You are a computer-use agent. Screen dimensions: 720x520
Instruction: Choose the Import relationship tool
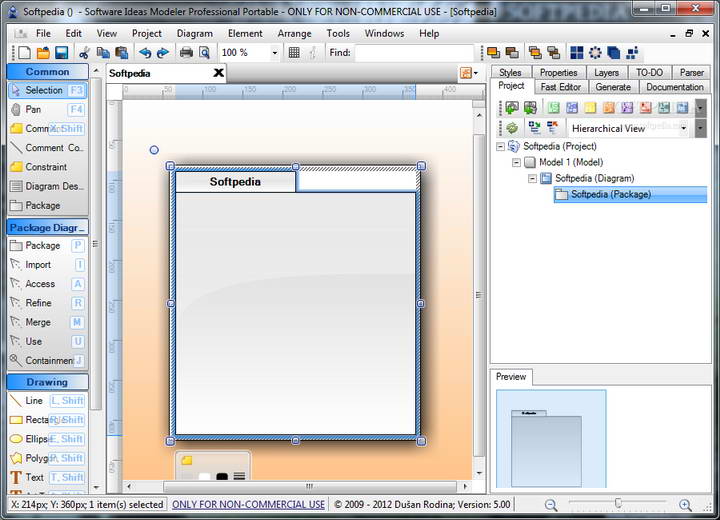47,265
